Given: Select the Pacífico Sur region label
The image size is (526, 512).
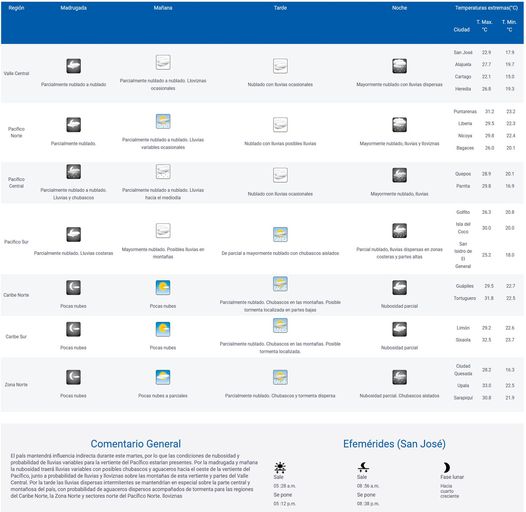Looking at the screenshot, I should [x=16, y=242].
